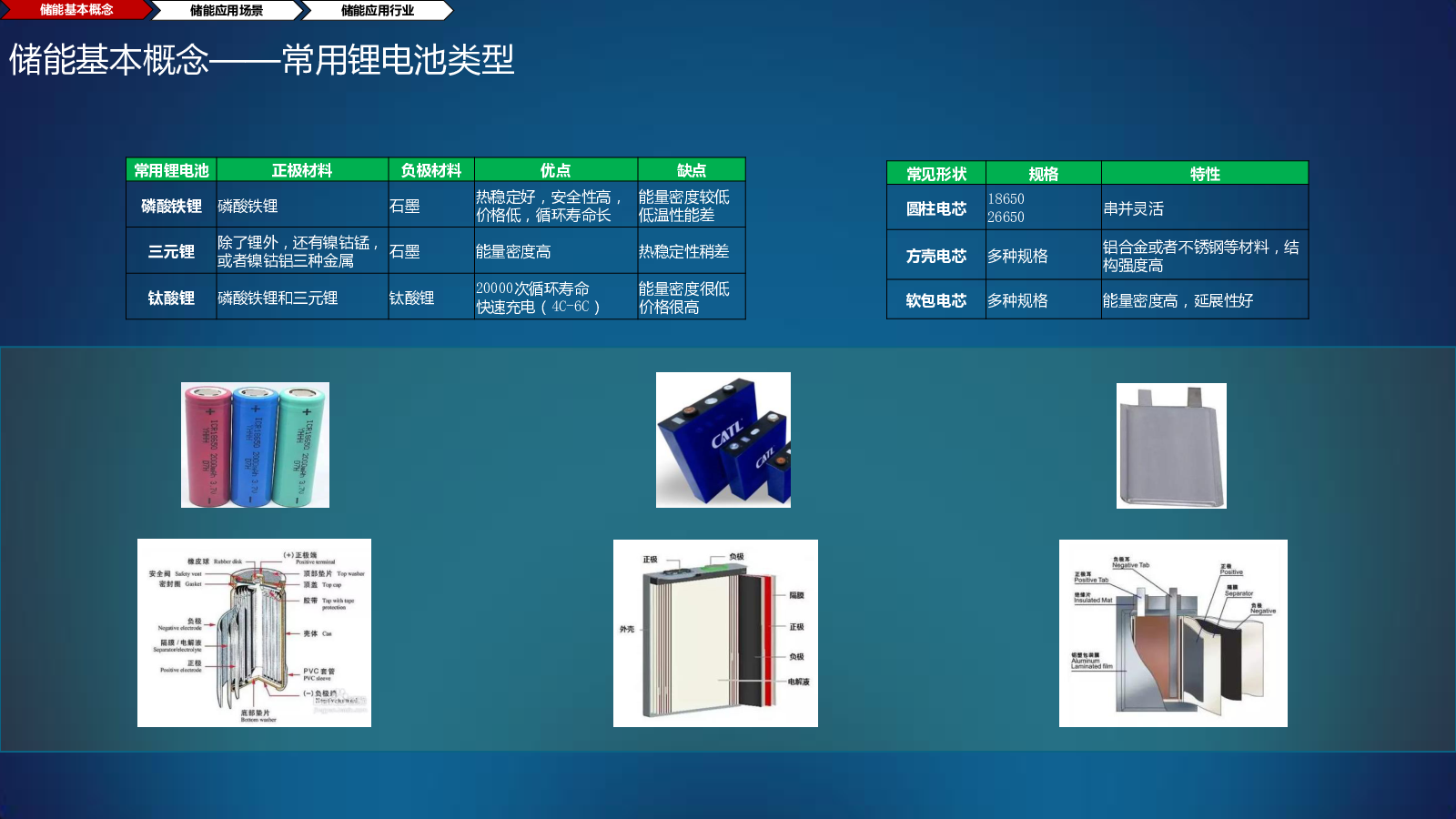Select the bold 钛酸锂 row label
The height and width of the screenshot is (819, 1456).
[x=171, y=298]
